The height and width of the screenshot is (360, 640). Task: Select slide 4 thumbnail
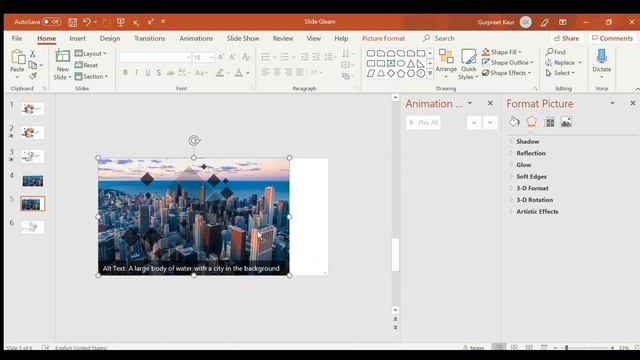(33, 180)
